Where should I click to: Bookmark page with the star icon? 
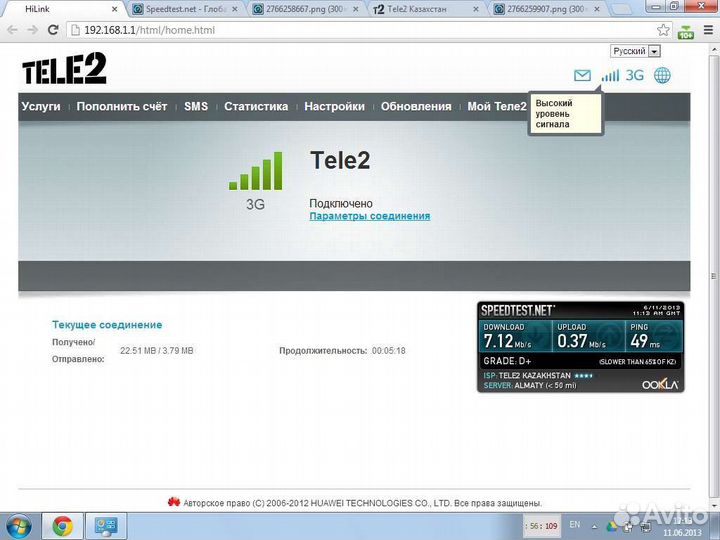coord(663,30)
